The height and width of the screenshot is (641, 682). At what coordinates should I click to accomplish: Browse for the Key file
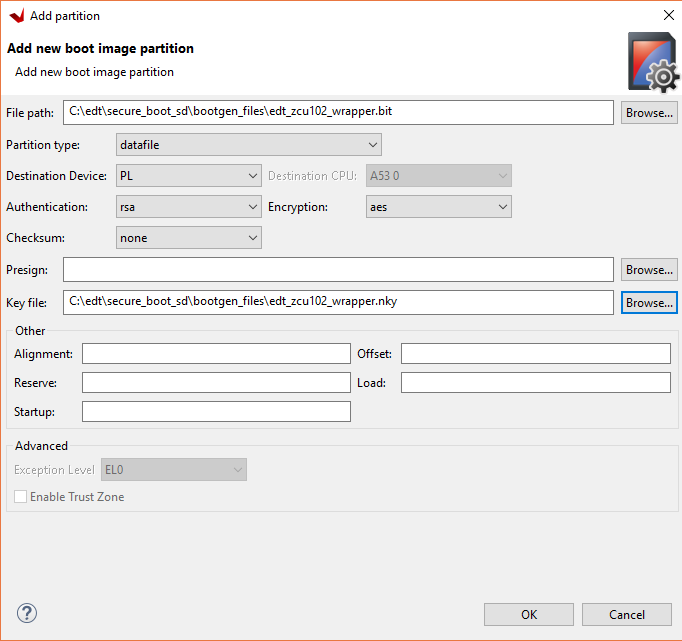point(649,302)
